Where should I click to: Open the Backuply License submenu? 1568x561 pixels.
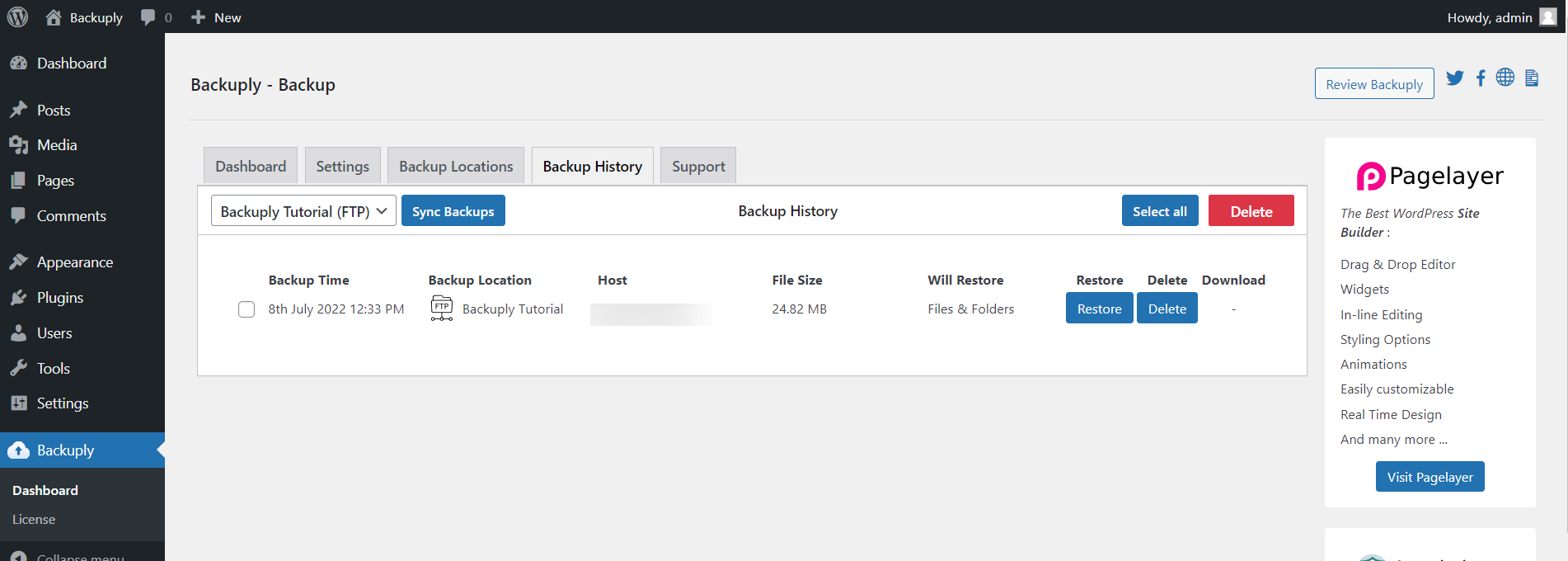tap(34, 519)
